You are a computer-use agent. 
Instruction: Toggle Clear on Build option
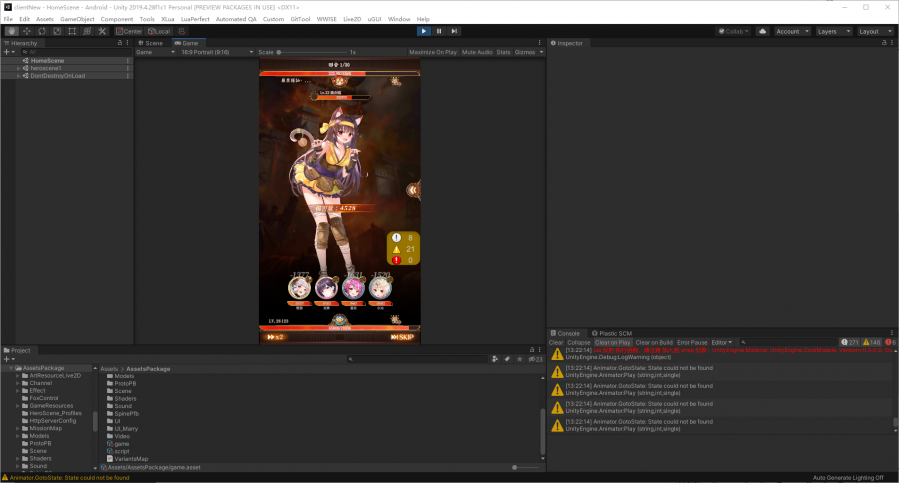(654, 342)
